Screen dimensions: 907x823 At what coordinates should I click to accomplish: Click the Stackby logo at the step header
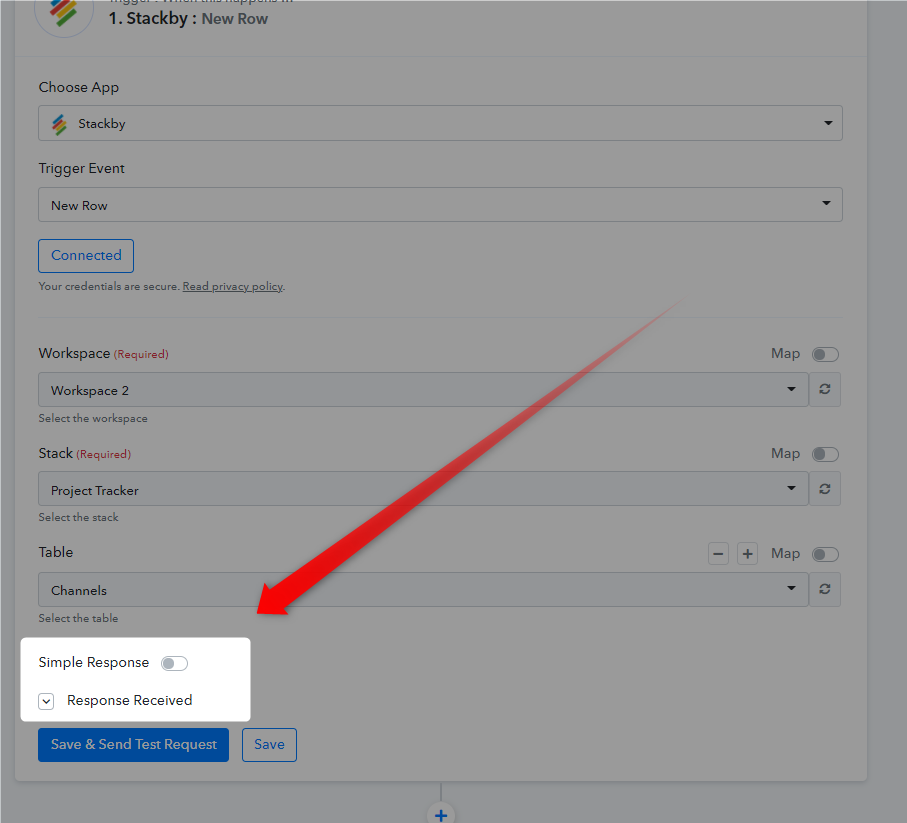click(x=63, y=13)
